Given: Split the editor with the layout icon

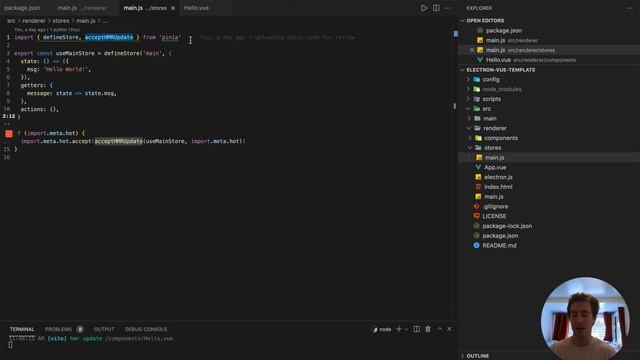Looking at the screenshot, I should 436,8.
